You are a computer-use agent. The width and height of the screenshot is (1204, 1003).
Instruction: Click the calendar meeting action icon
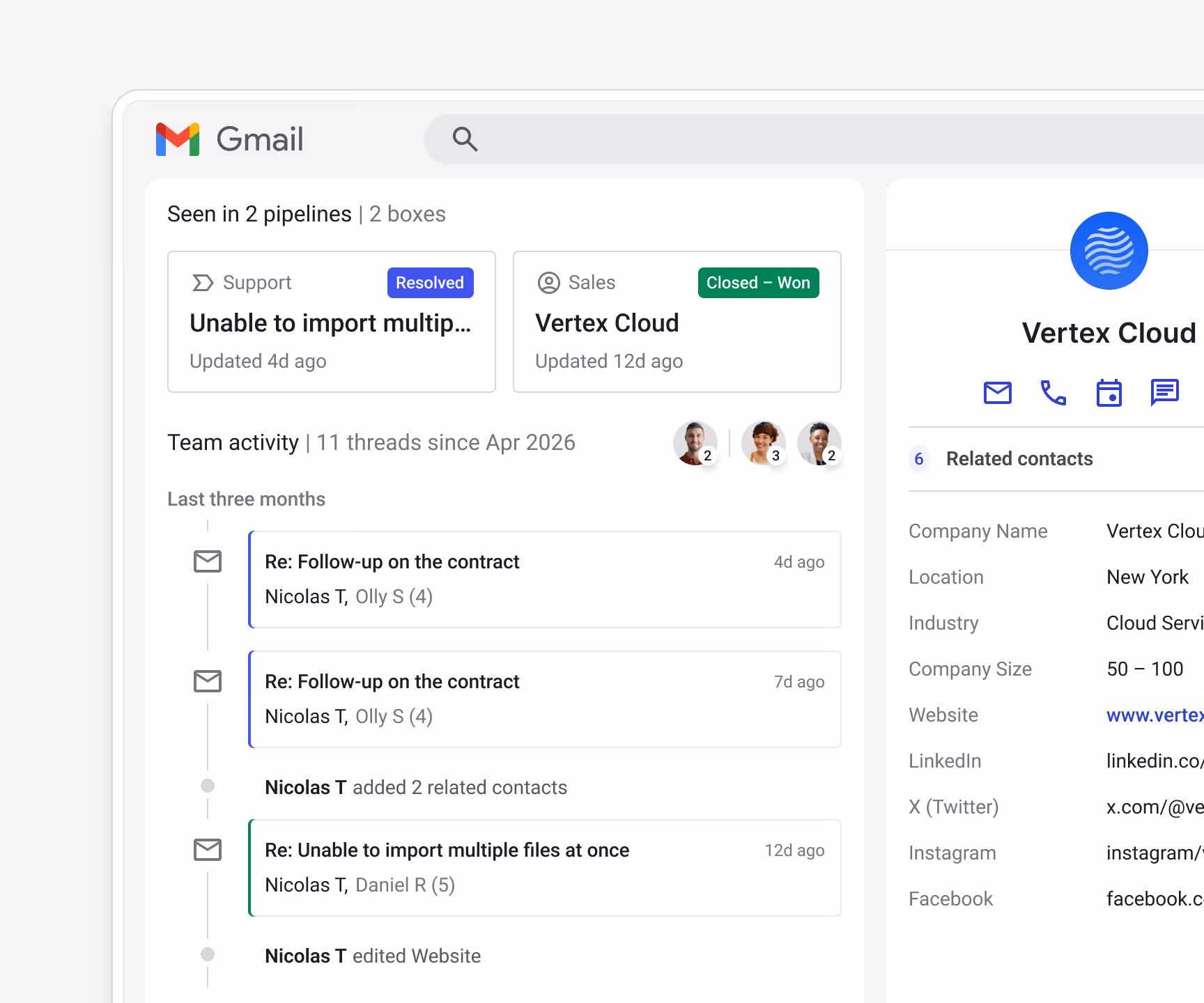[x=1109, y=393]
